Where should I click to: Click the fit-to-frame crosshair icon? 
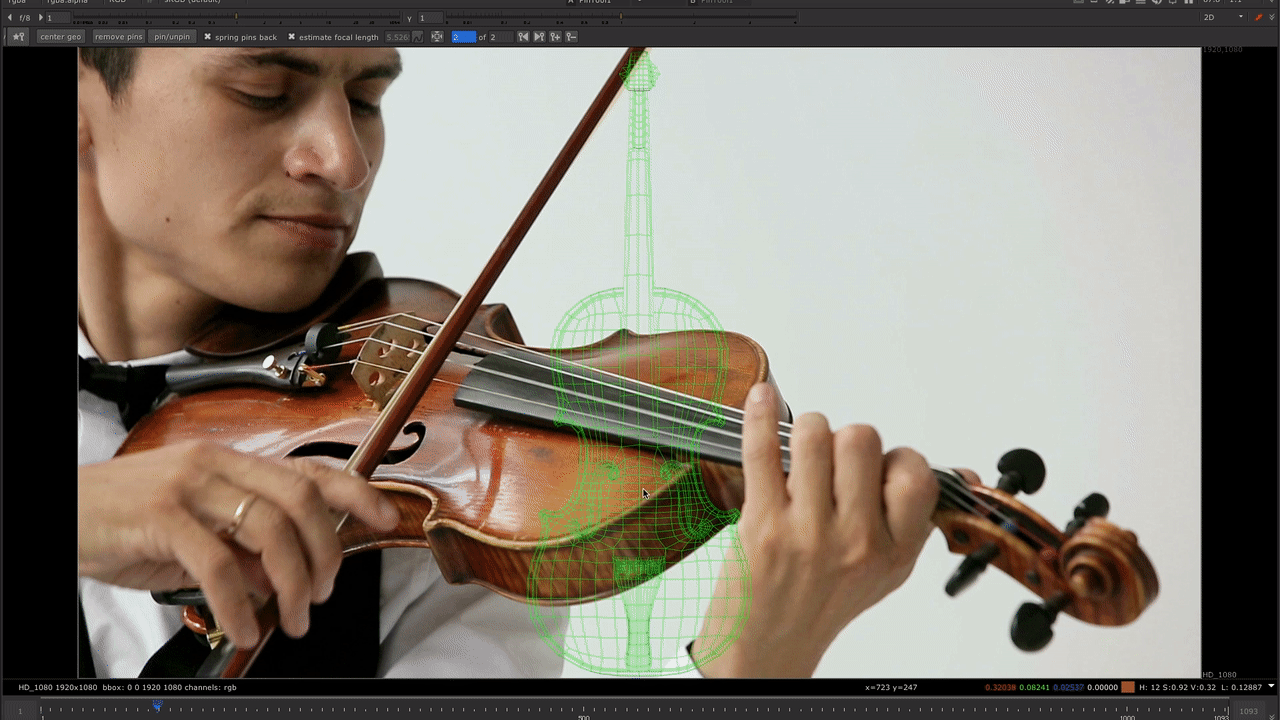coord(437,37)
